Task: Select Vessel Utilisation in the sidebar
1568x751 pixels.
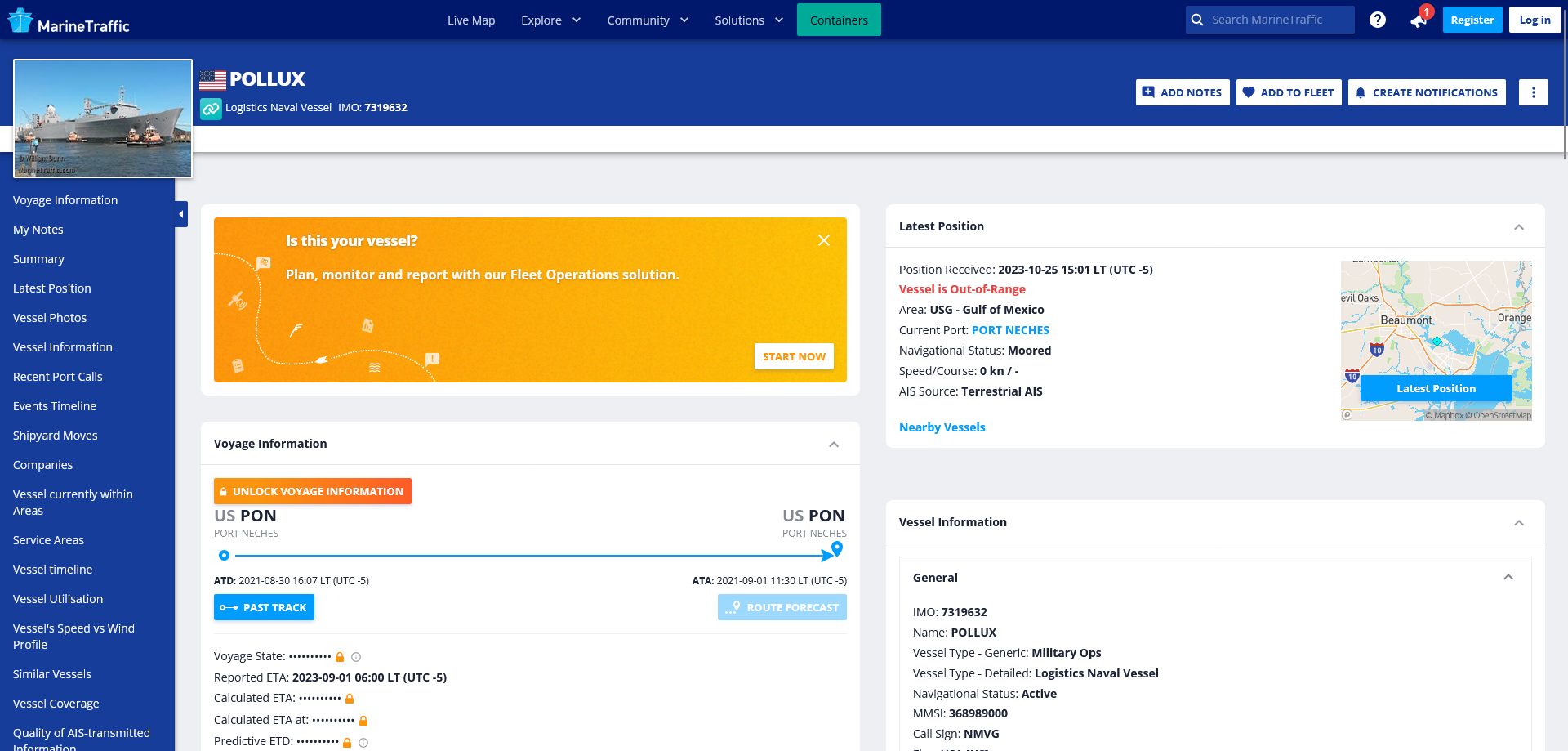Action: pyautogui.click(x=58, y=599)
